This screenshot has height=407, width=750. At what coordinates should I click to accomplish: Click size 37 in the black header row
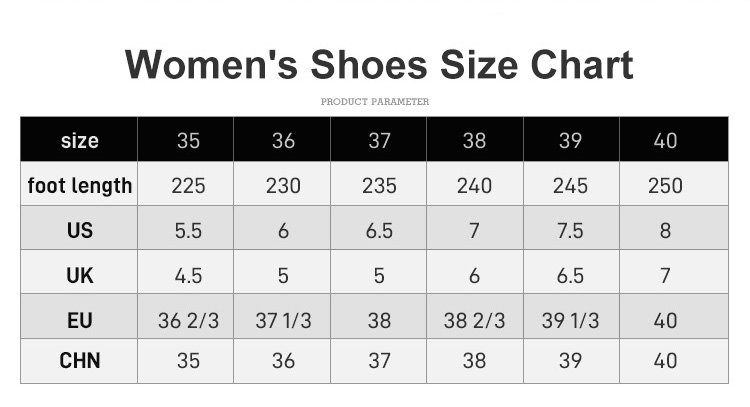pos(379,140)
